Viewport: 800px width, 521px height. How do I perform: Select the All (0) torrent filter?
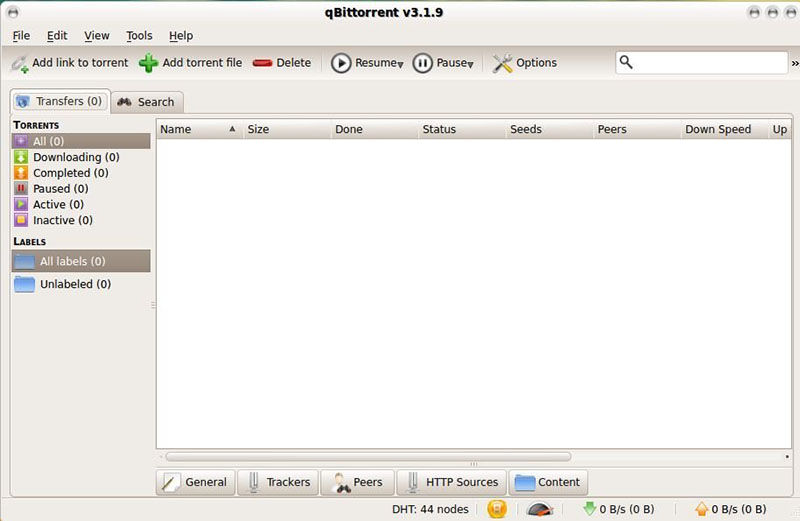coord(81,141)
